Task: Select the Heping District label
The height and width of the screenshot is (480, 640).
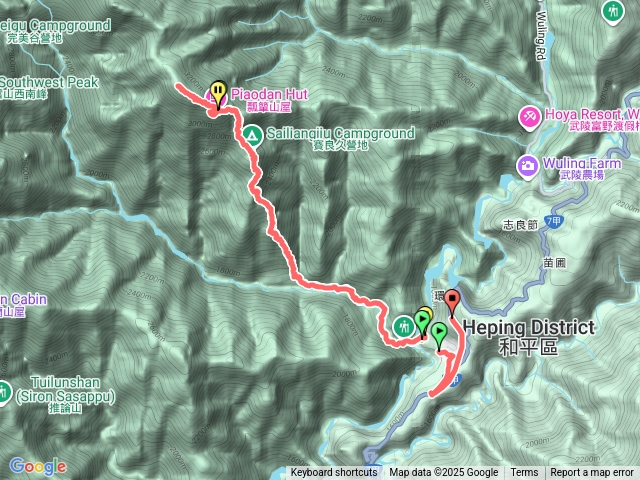Action: coord(529,337)
